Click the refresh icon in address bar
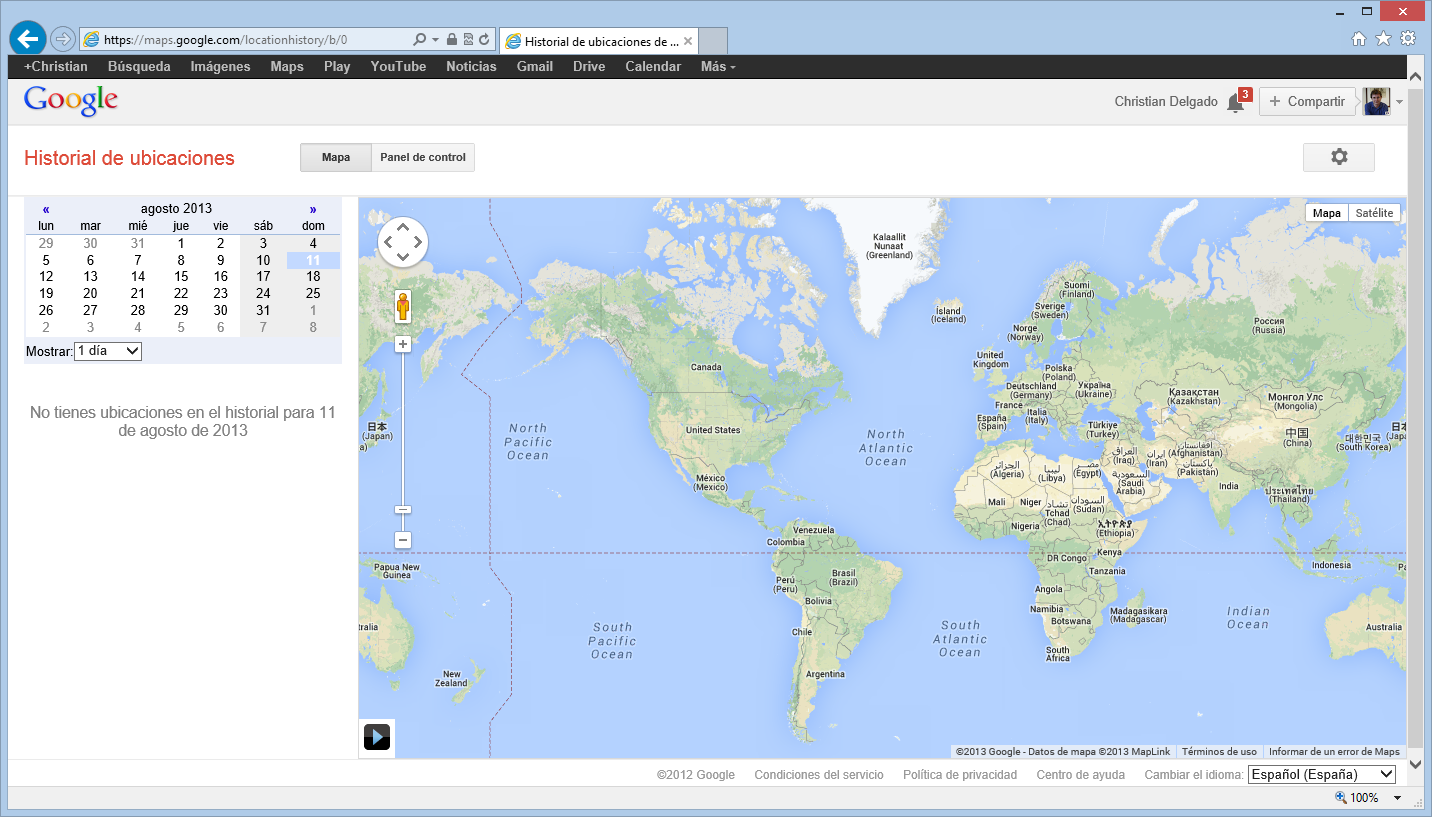The height and width of the screenshot is (817, 1432). point(484,40)
